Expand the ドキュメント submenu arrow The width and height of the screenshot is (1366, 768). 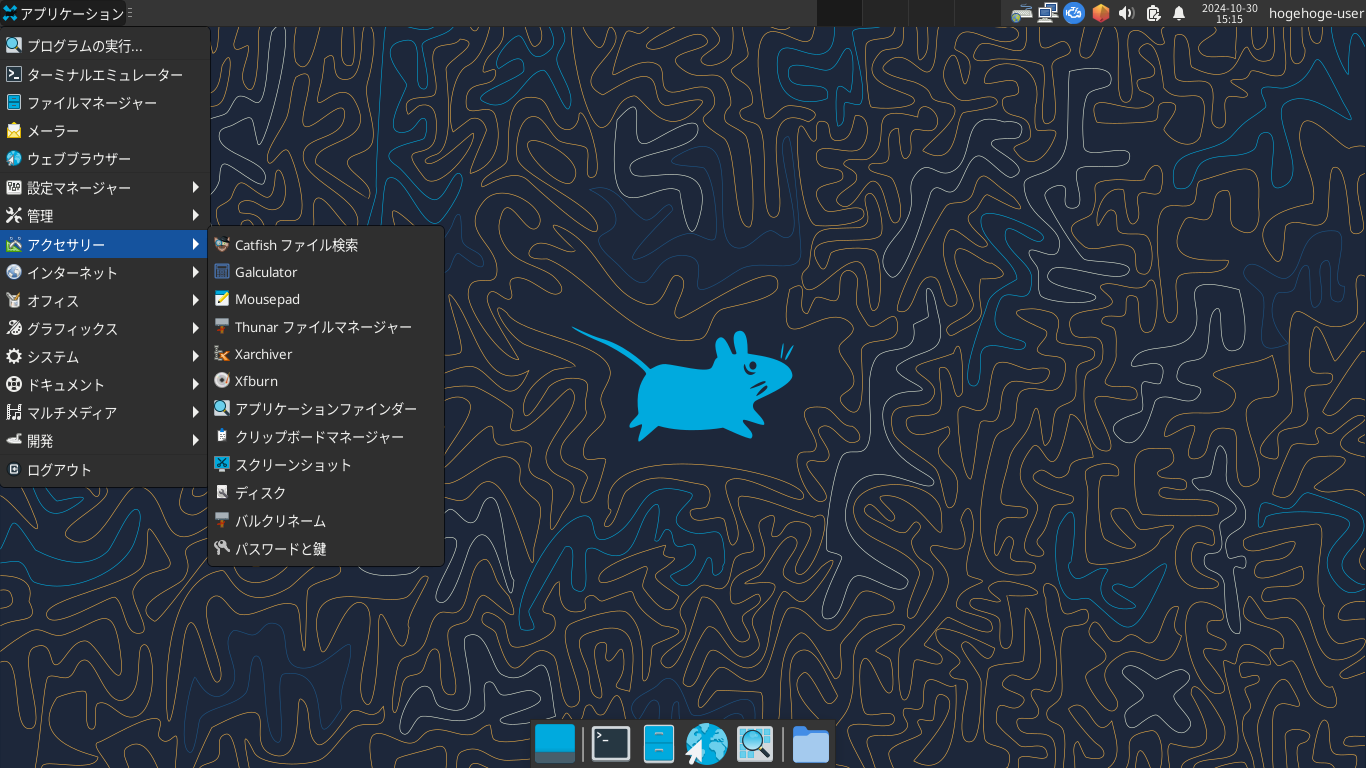tap(196, 384)
